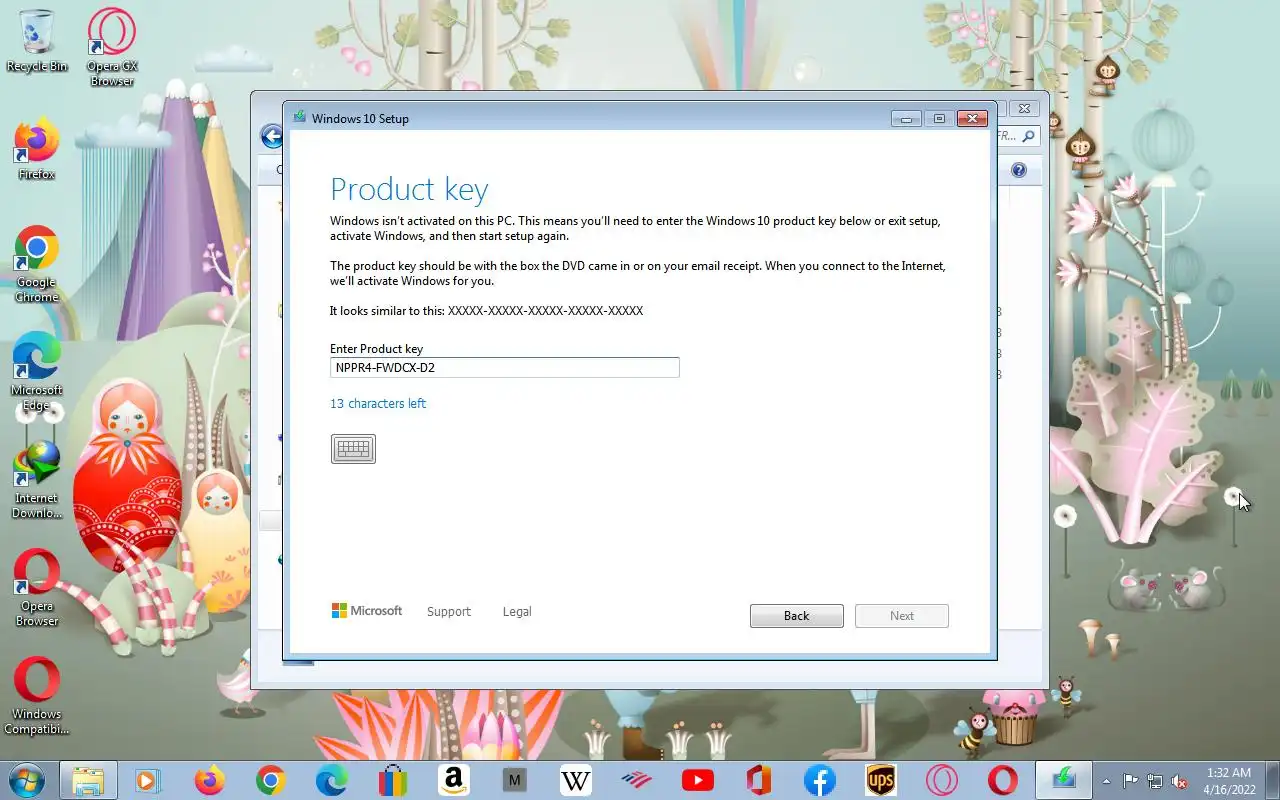The height and width of the screenshot is (800, 1280).
Task: Open the Windows Start menu
Action: pyautogui.click(x=27, y=780)
